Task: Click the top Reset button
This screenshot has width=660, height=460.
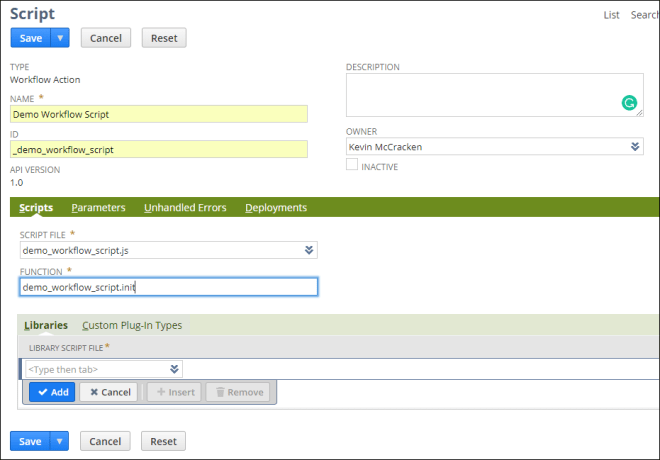Action: (x=163, y=38)
